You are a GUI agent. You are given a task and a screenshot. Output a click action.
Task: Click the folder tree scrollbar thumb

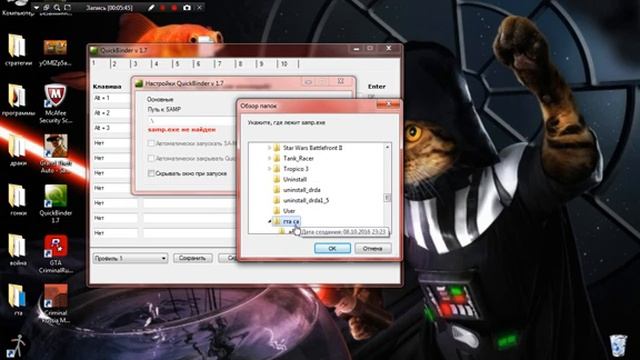tap(387, 198)
